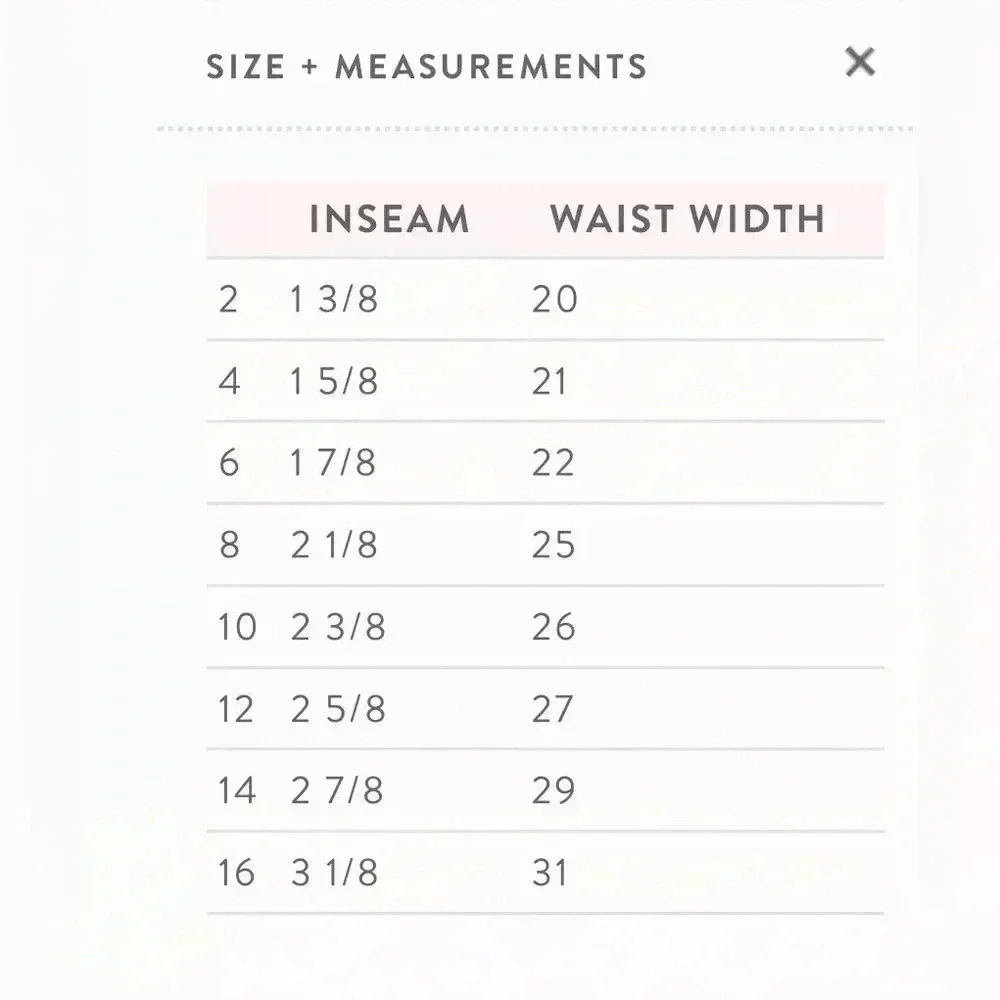The width and height of the screenshot is (1000, 1000).
Task: Click the size 16 row label
Action: click(x=236, y=873)
